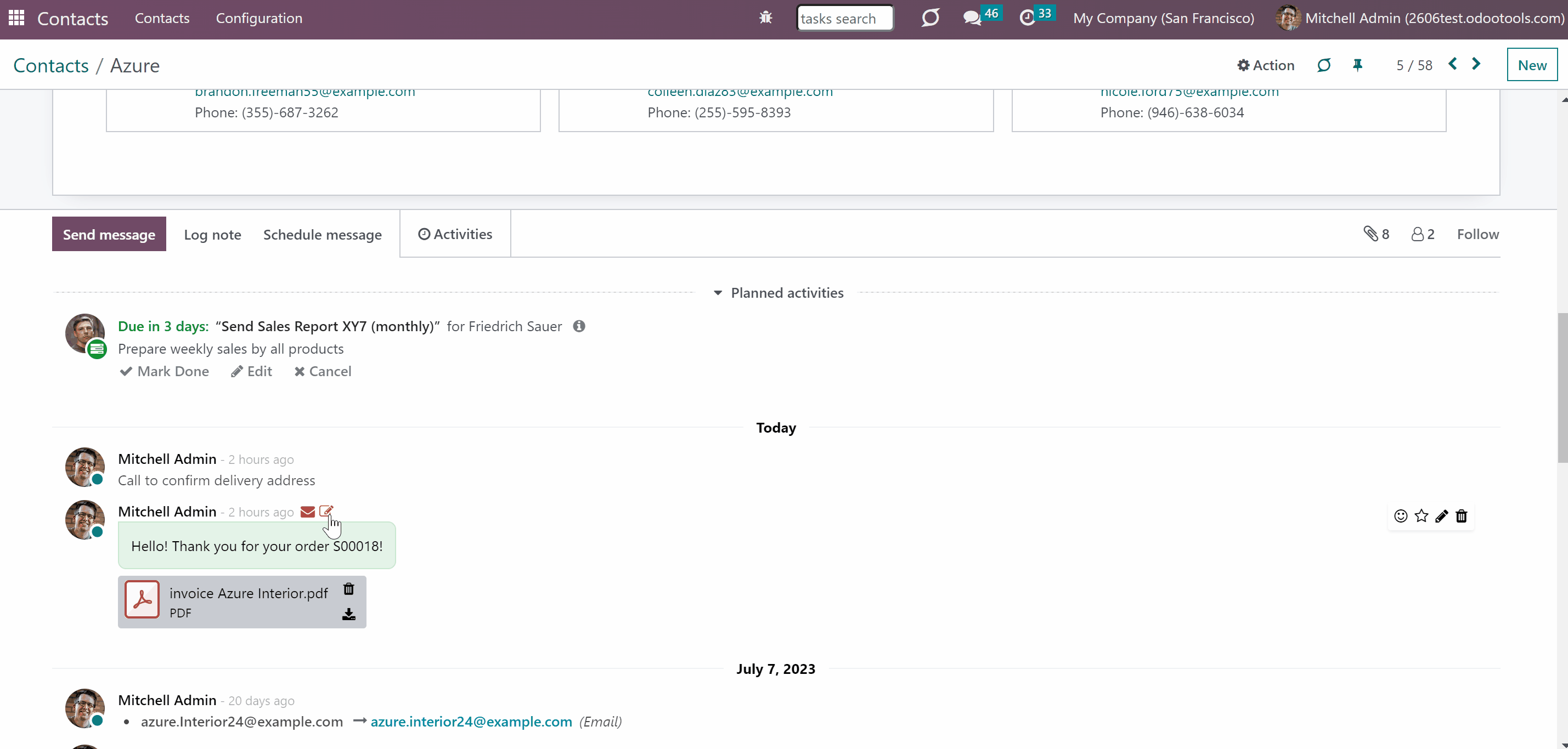Open azure.interior24@example.com email link
Image resolution: width=1568 pixels, height=749 pixels.
pyautogui.click(x=471, y=722)
